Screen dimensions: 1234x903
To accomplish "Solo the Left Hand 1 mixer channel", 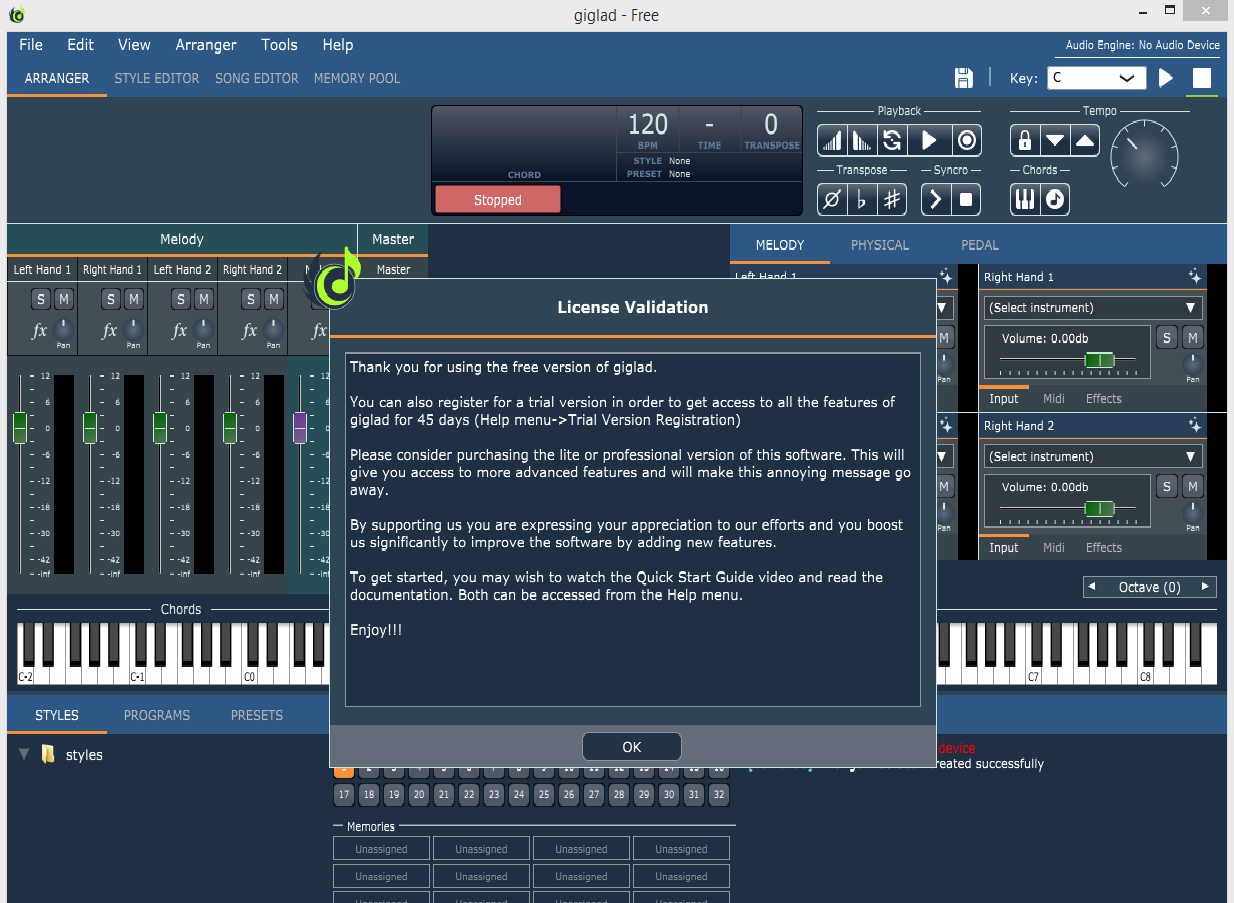I will pos(40,299).
